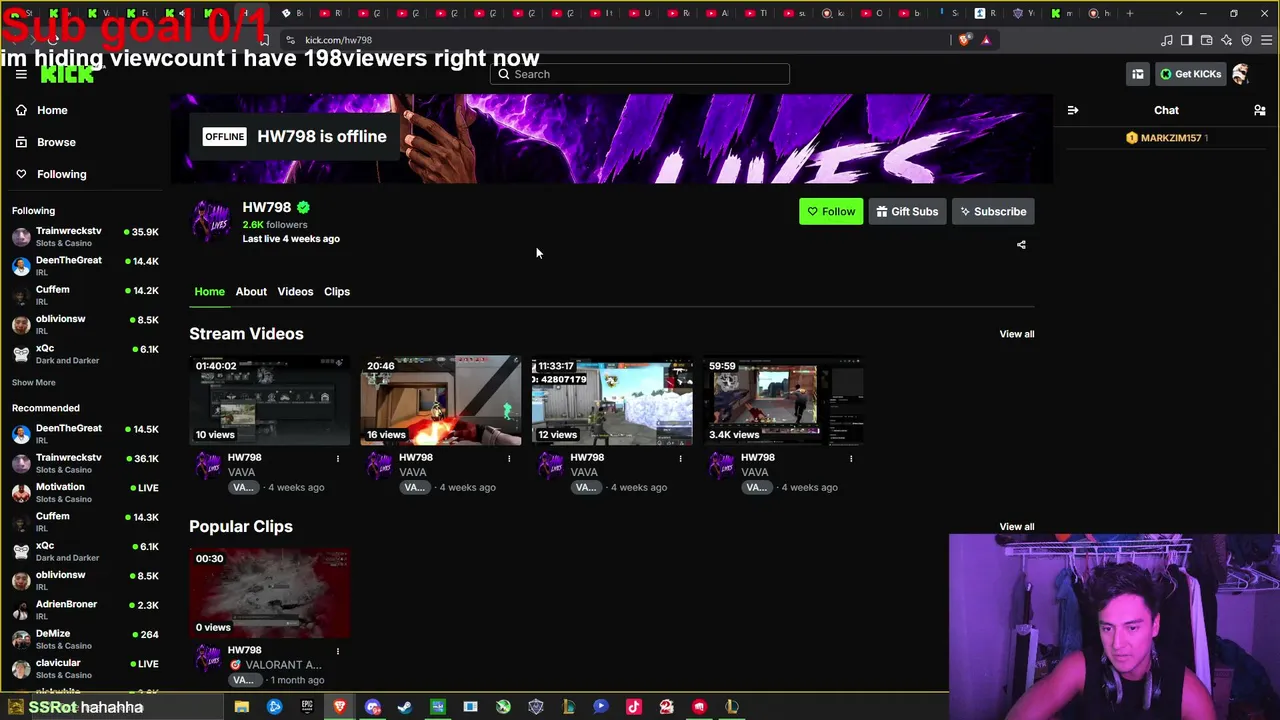The image size is (1280, 720).
Task: Open DeMize in Recommended list
Action: point(85,639)
